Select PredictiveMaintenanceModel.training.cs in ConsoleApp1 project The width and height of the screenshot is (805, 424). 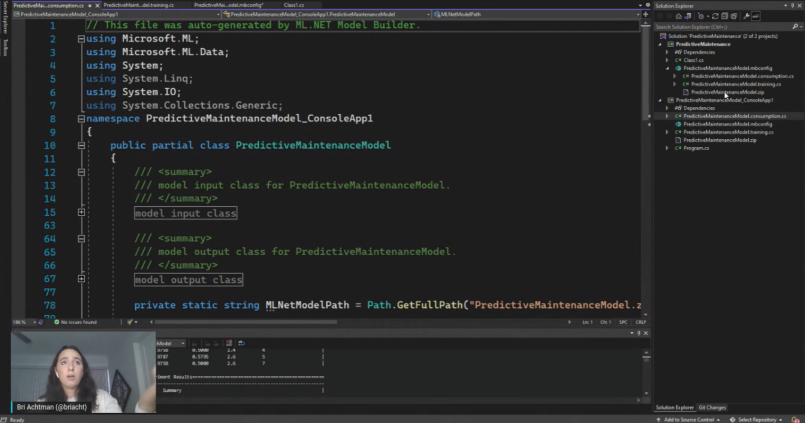coord(728,132)
